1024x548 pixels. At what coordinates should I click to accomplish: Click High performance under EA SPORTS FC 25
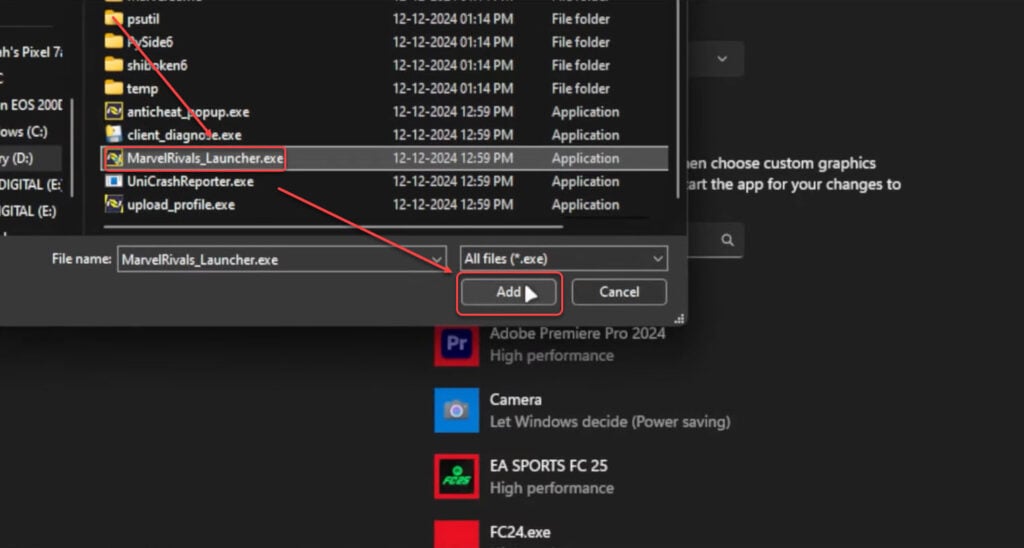click(552, 488)
